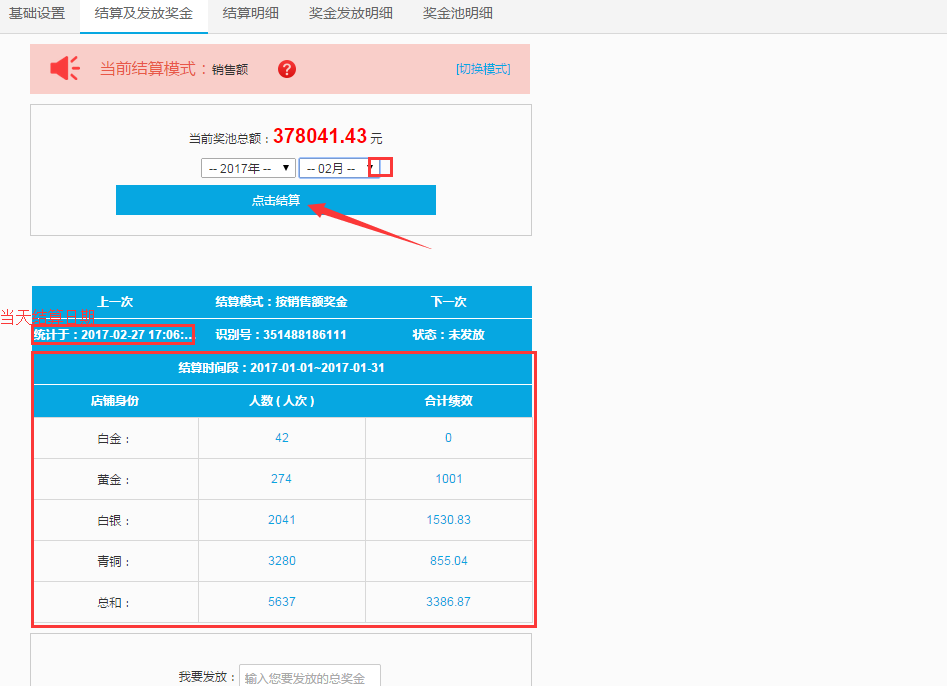
Task: Click the 合计绩效 column header
Action: click(449, 401)
